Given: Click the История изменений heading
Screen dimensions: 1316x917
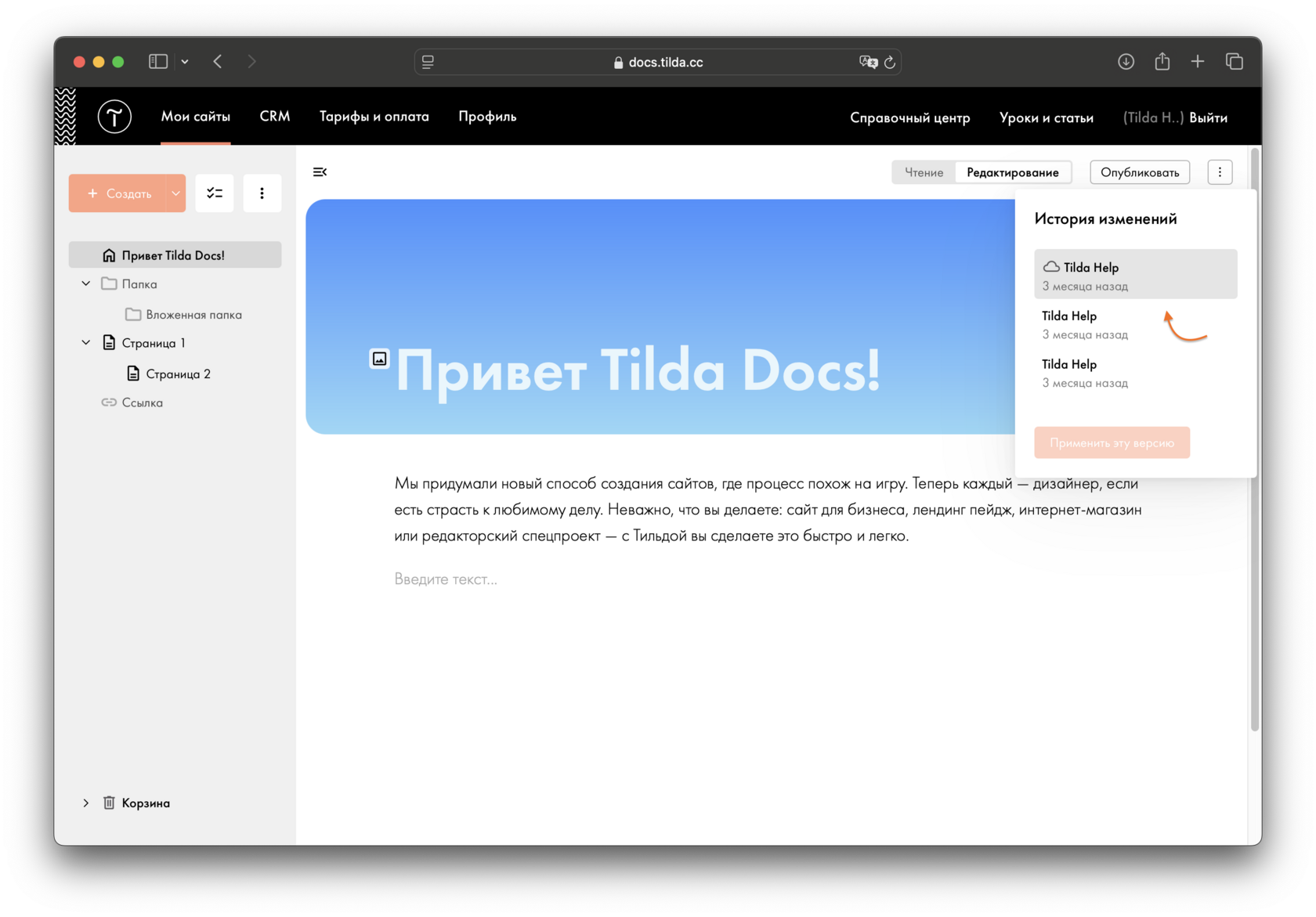Looking at the screenshot, I should click(1105, 219).
